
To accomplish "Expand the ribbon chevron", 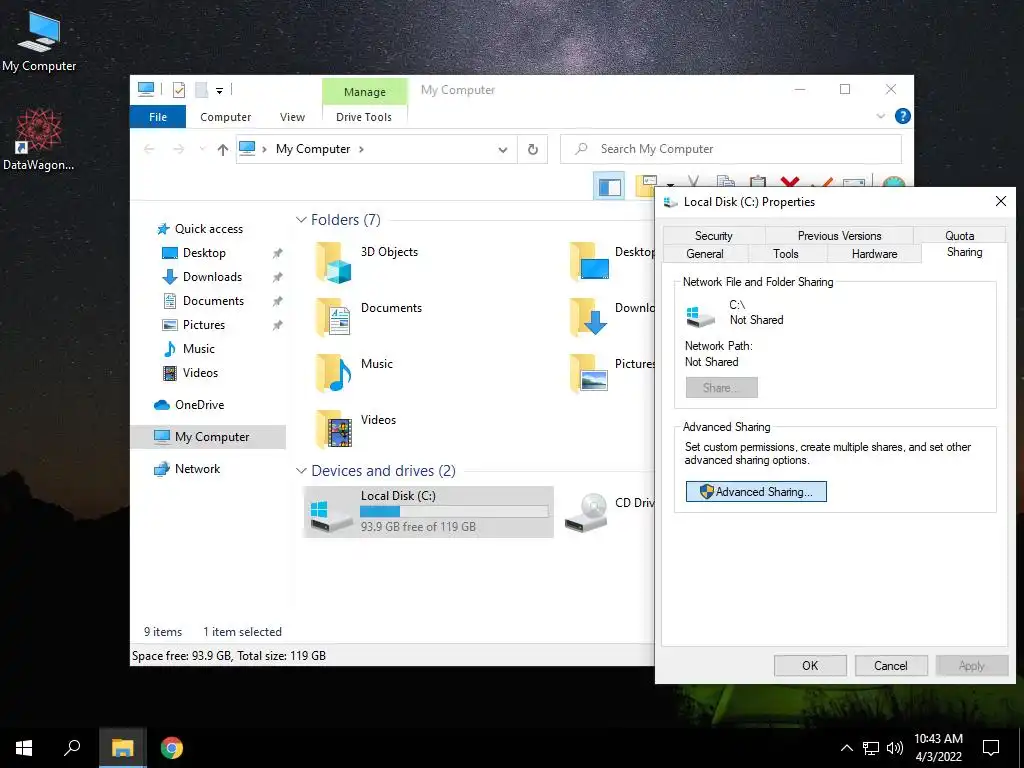I will (880, 116).
